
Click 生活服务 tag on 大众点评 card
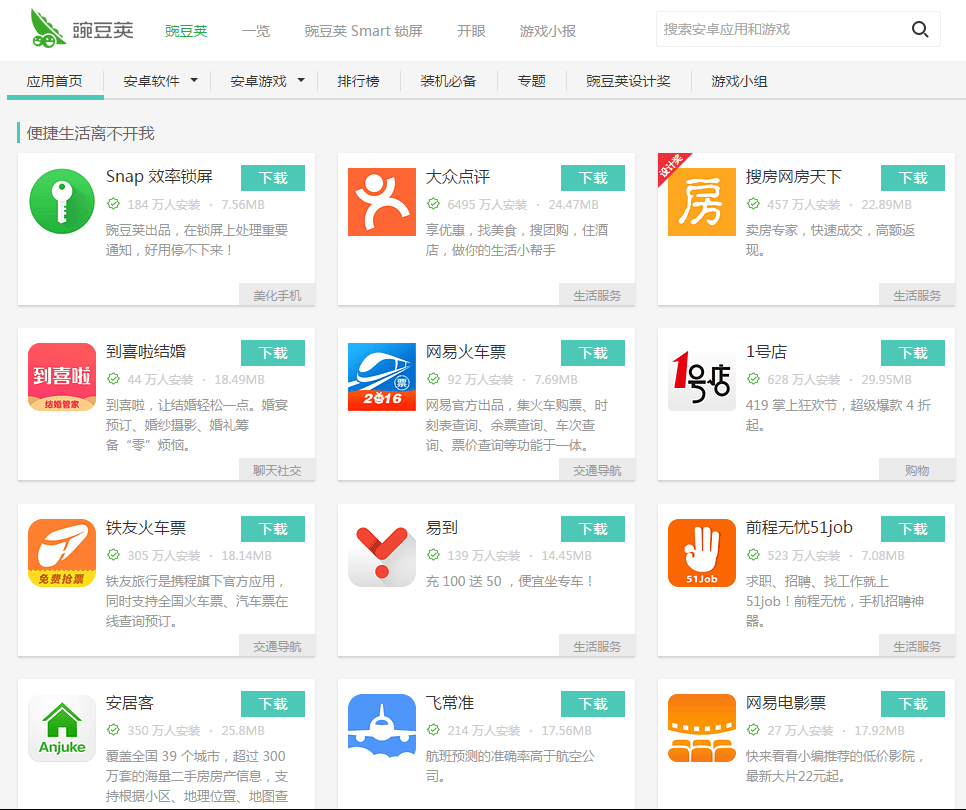[x=597, y=295]
